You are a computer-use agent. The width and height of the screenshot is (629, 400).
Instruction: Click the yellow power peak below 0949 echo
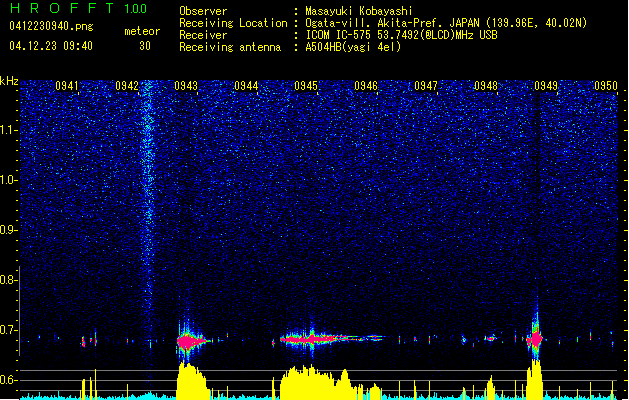(535, 379)
